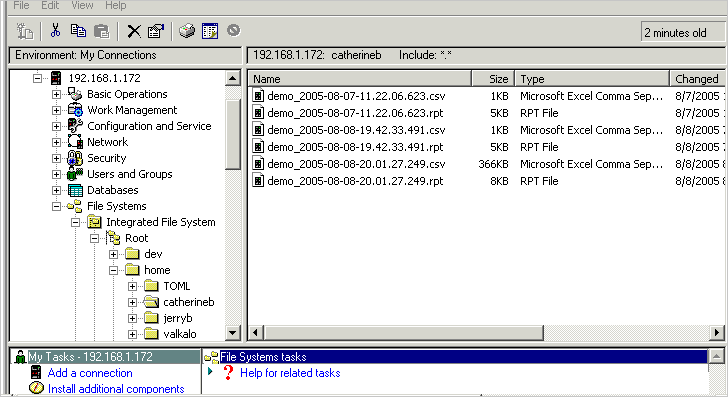
Task: Click the Print toolbar icon
Action: tap(187, 31)
